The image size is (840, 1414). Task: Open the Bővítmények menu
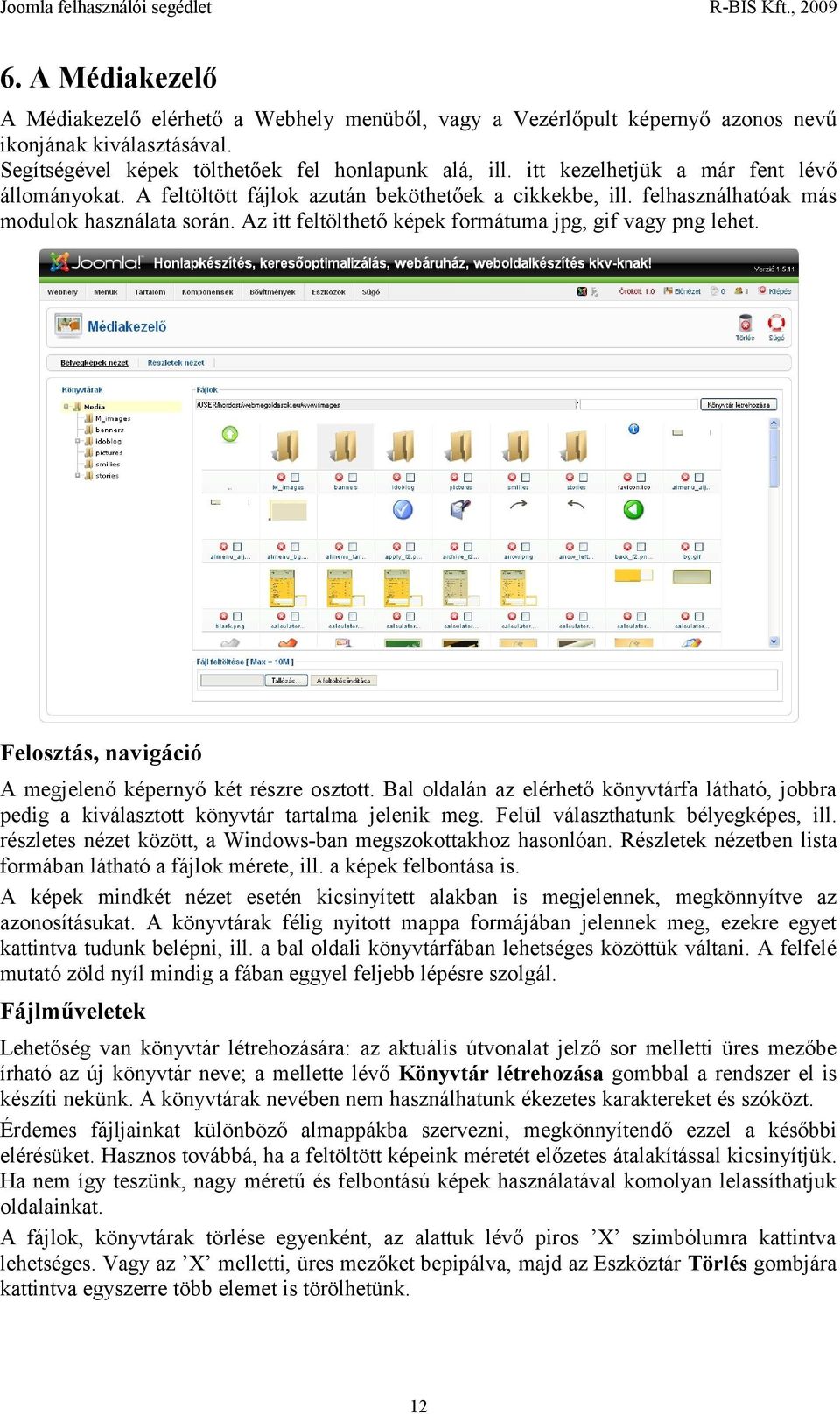coord(272,291)
